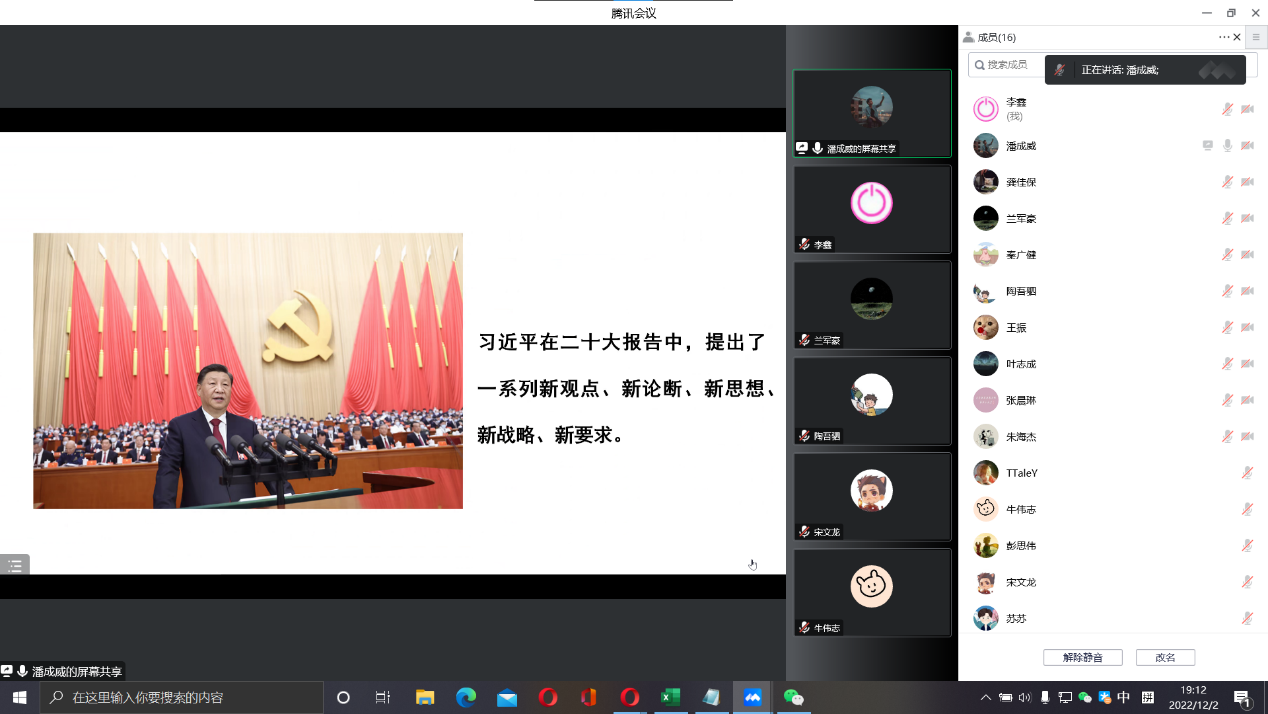Select 潘成威's screen share video thumbnail
1268x714 pixels.
[871, 113]
